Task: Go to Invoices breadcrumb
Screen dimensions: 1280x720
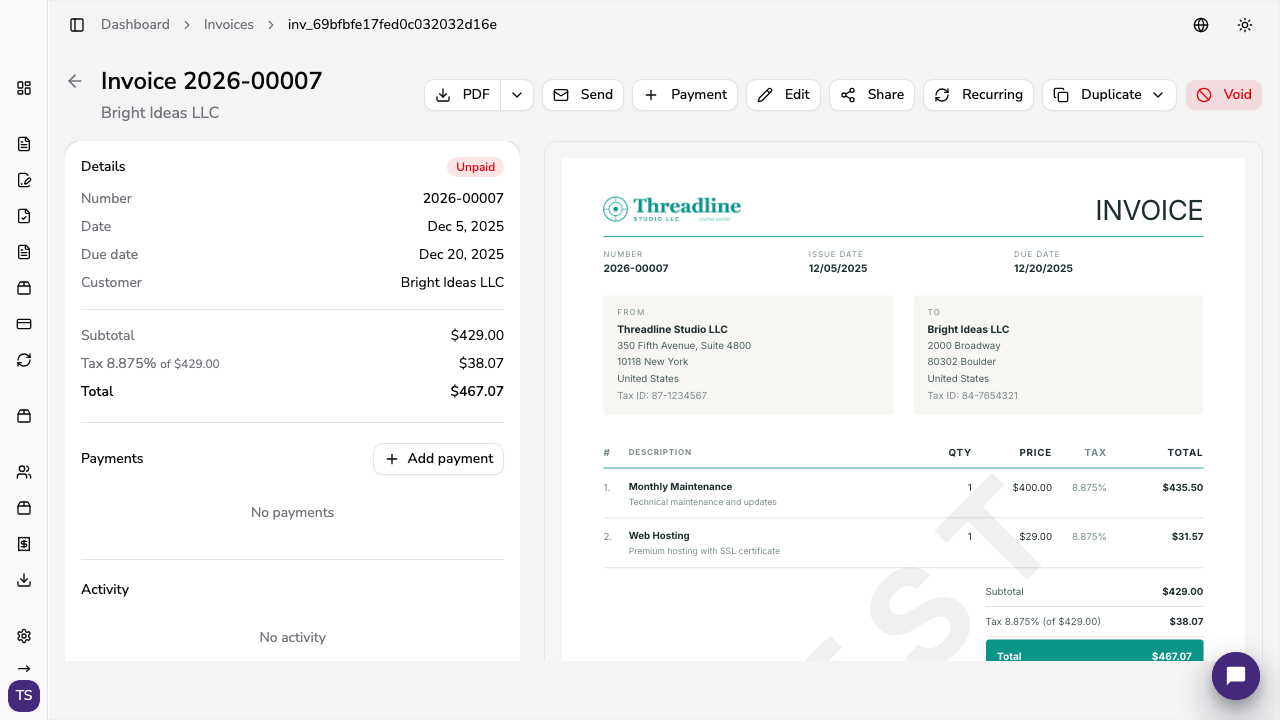Action: [x=229, y=25]
